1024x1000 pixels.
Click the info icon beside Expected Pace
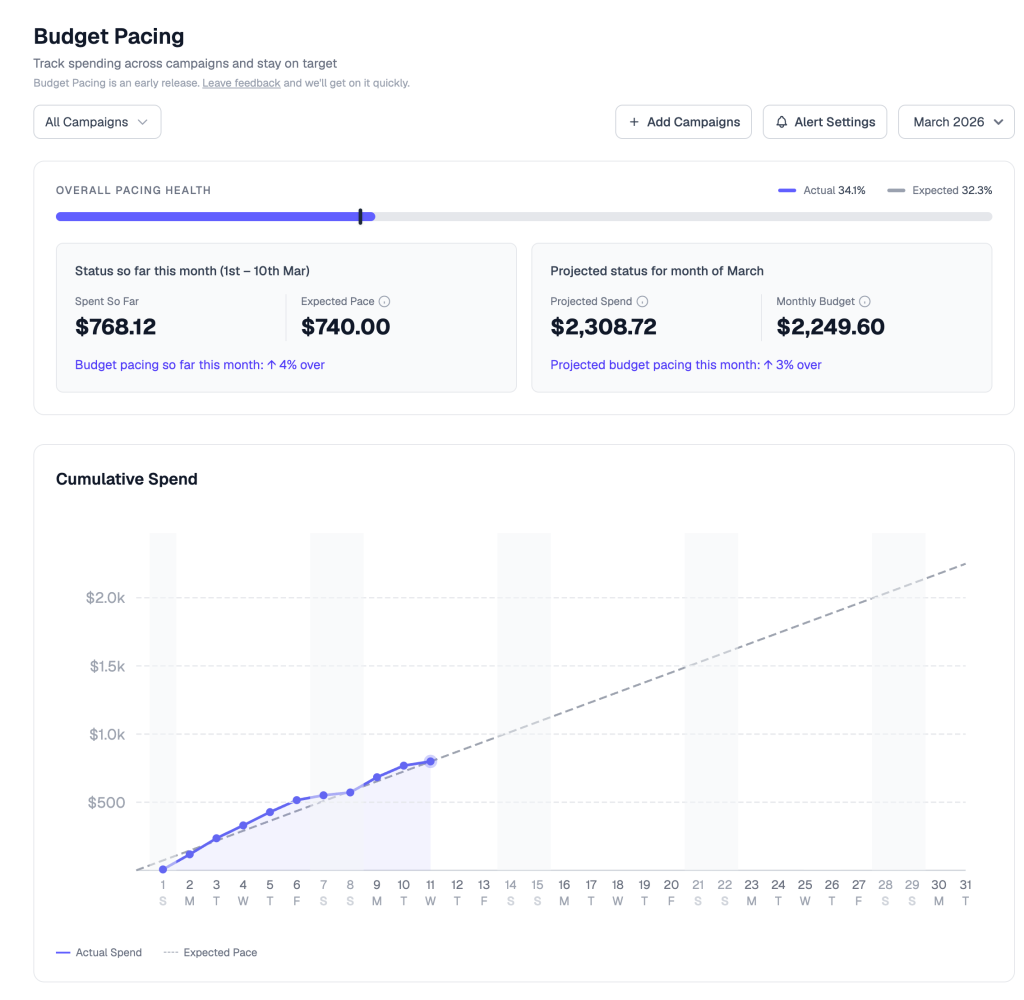385,302
